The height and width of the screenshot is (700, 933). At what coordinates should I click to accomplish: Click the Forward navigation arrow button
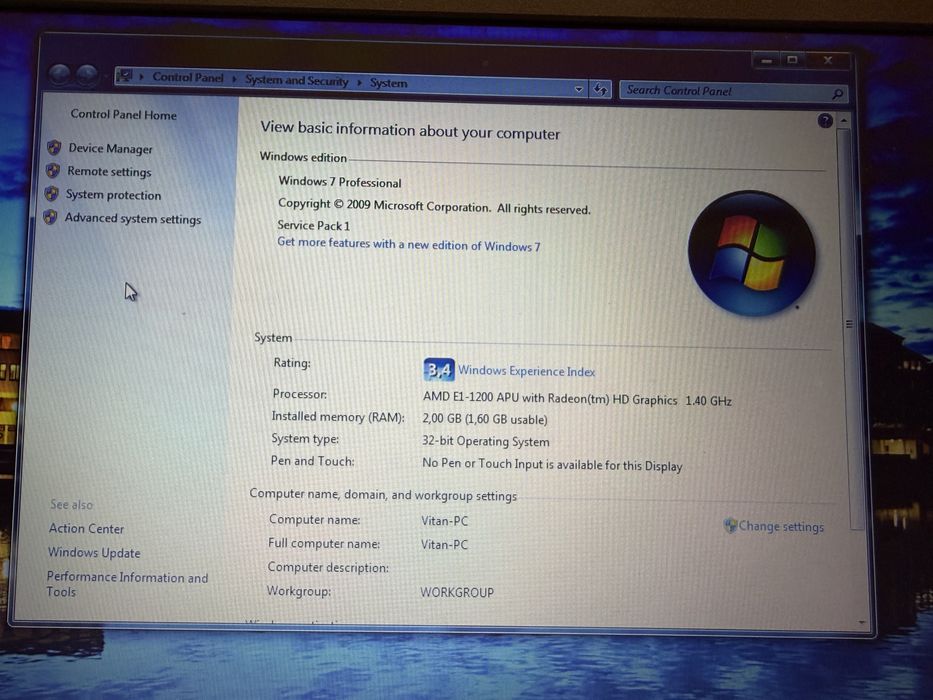pos(87,76)
